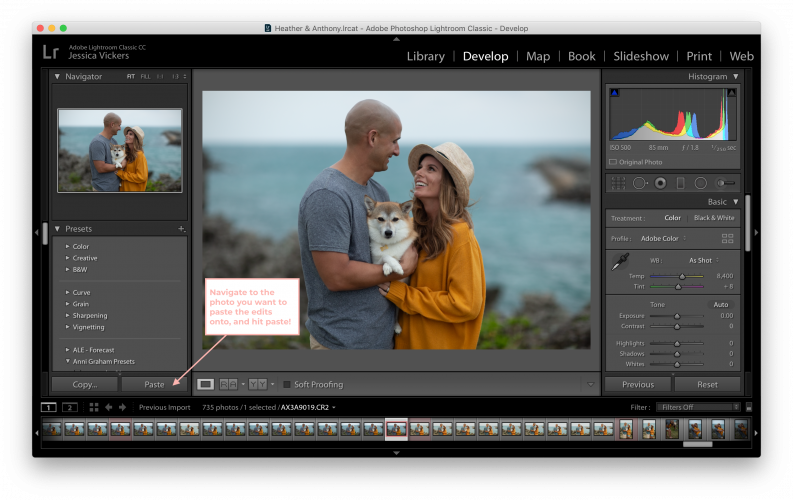Select the Adjustment Brush tool
The height and width of the screenshot is (500, 793).
pos(725,183)
